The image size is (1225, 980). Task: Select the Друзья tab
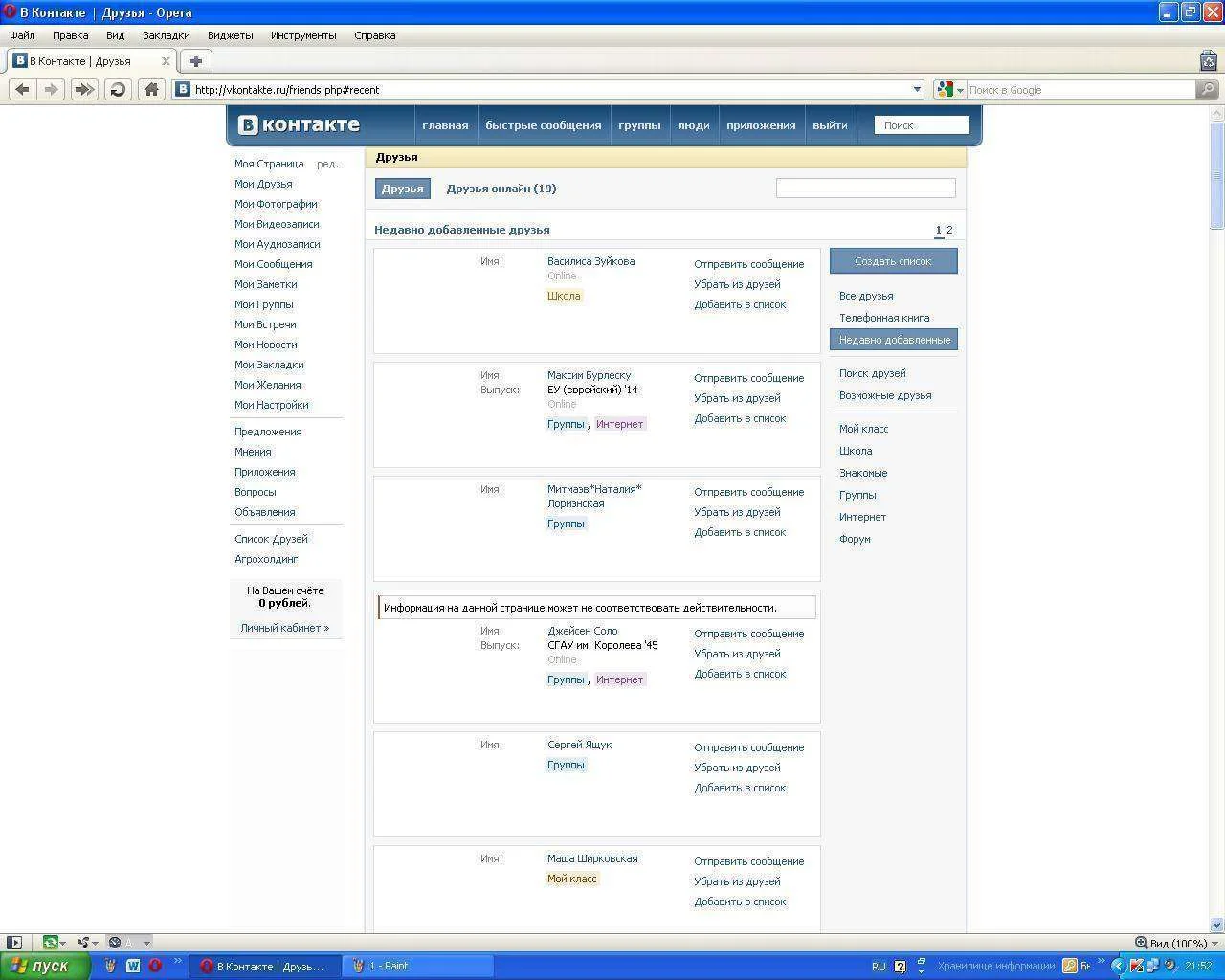coord(403,189)
